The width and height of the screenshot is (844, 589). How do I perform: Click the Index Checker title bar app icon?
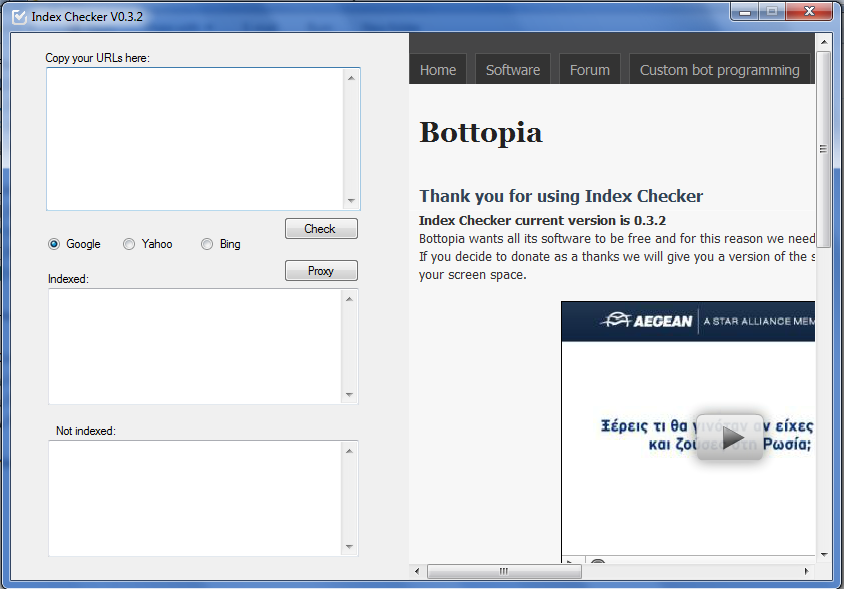coord(19,17)
